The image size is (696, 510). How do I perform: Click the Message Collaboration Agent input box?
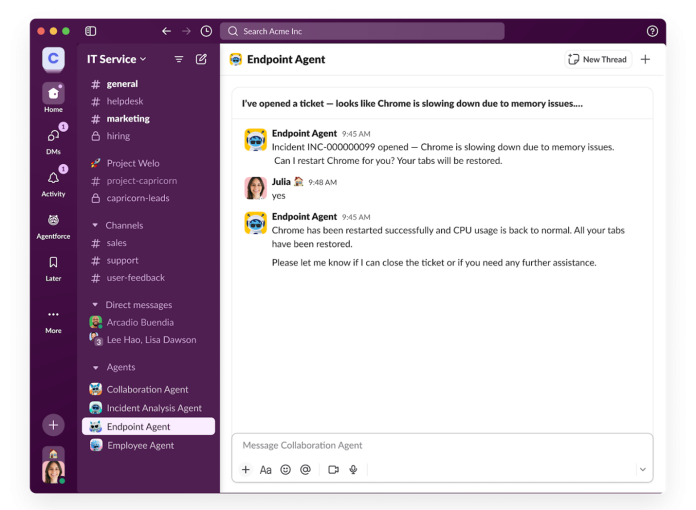(x=441, y=445)
